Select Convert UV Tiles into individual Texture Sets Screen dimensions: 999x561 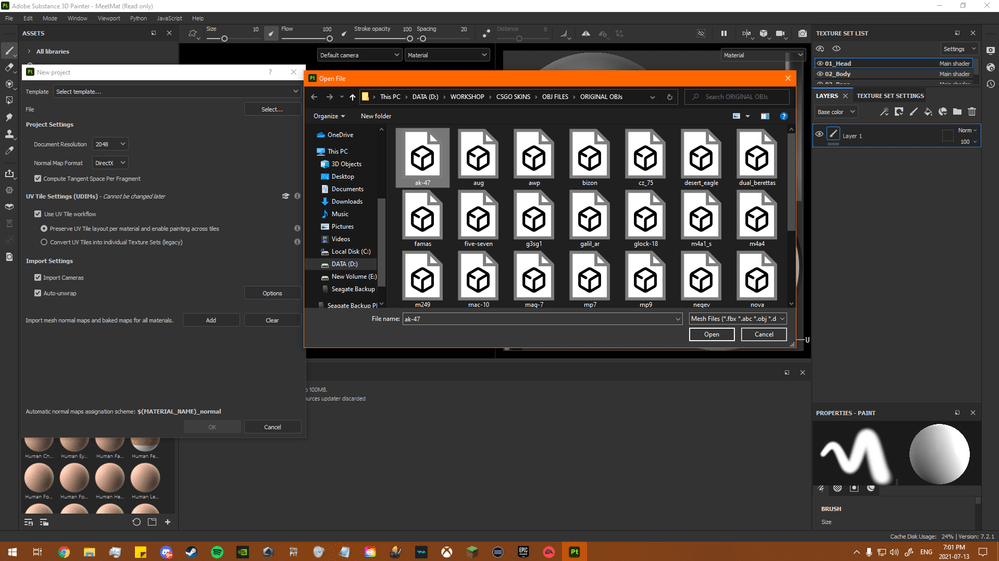[x=44, y=243]
